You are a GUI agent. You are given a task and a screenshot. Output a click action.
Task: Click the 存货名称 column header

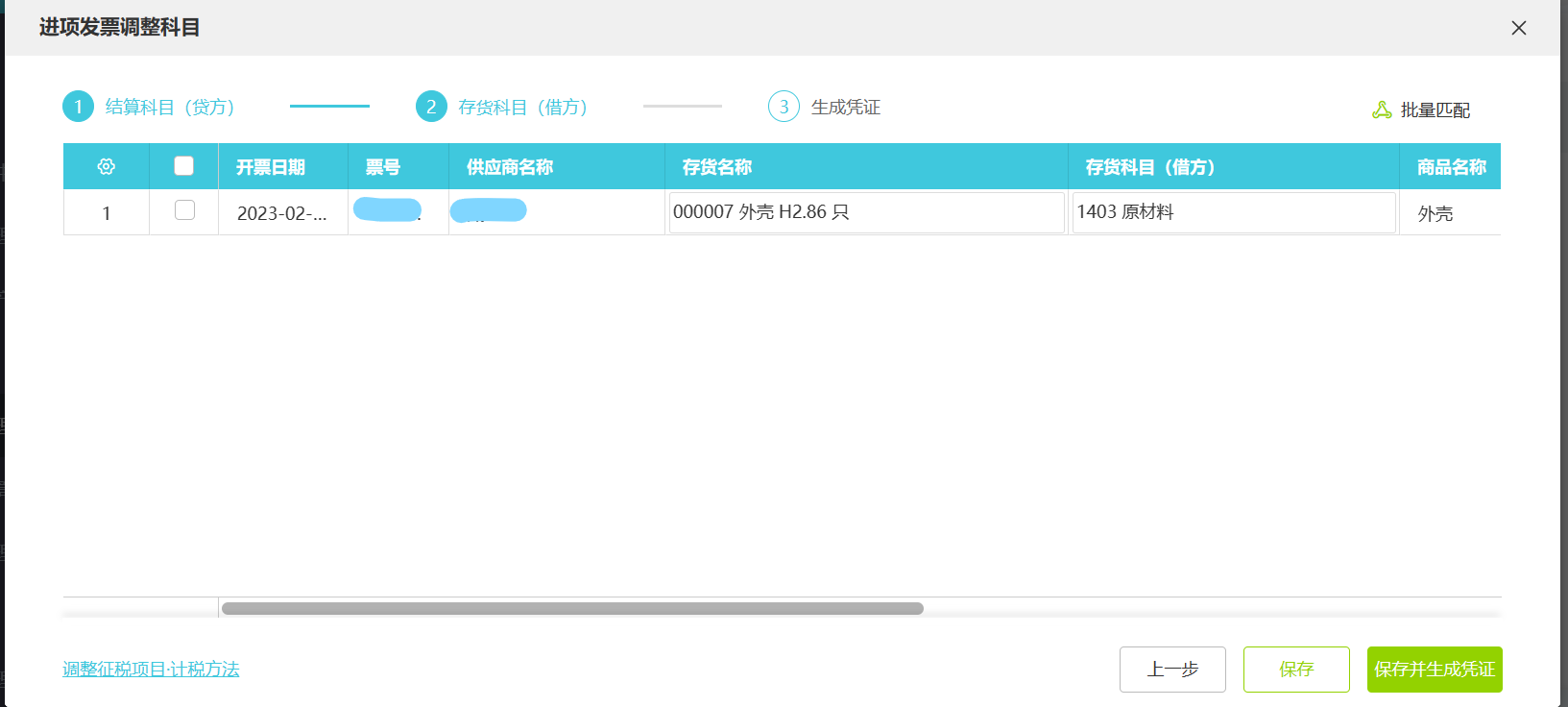[866, 166]
